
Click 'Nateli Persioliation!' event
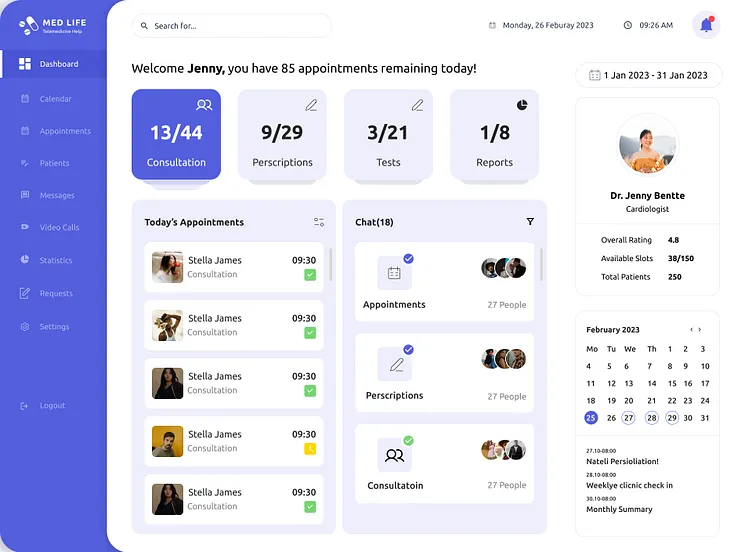[x=622, y=461]
